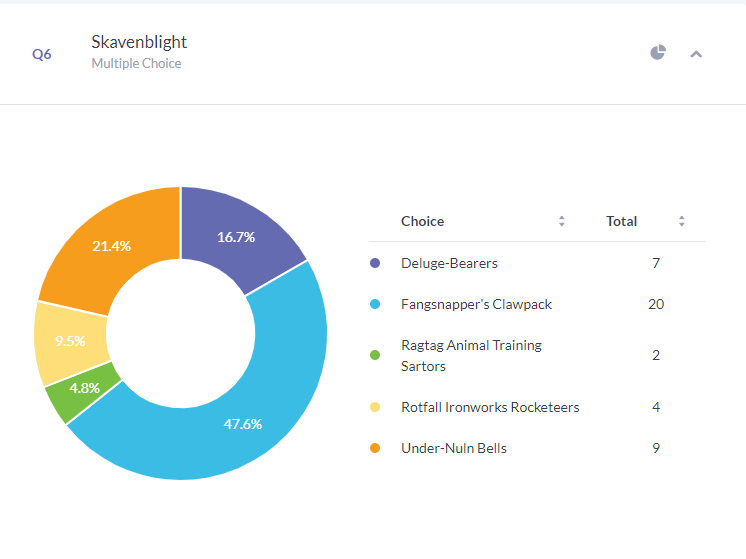Sort by the Total column arrows

click(x=682, y=221)
